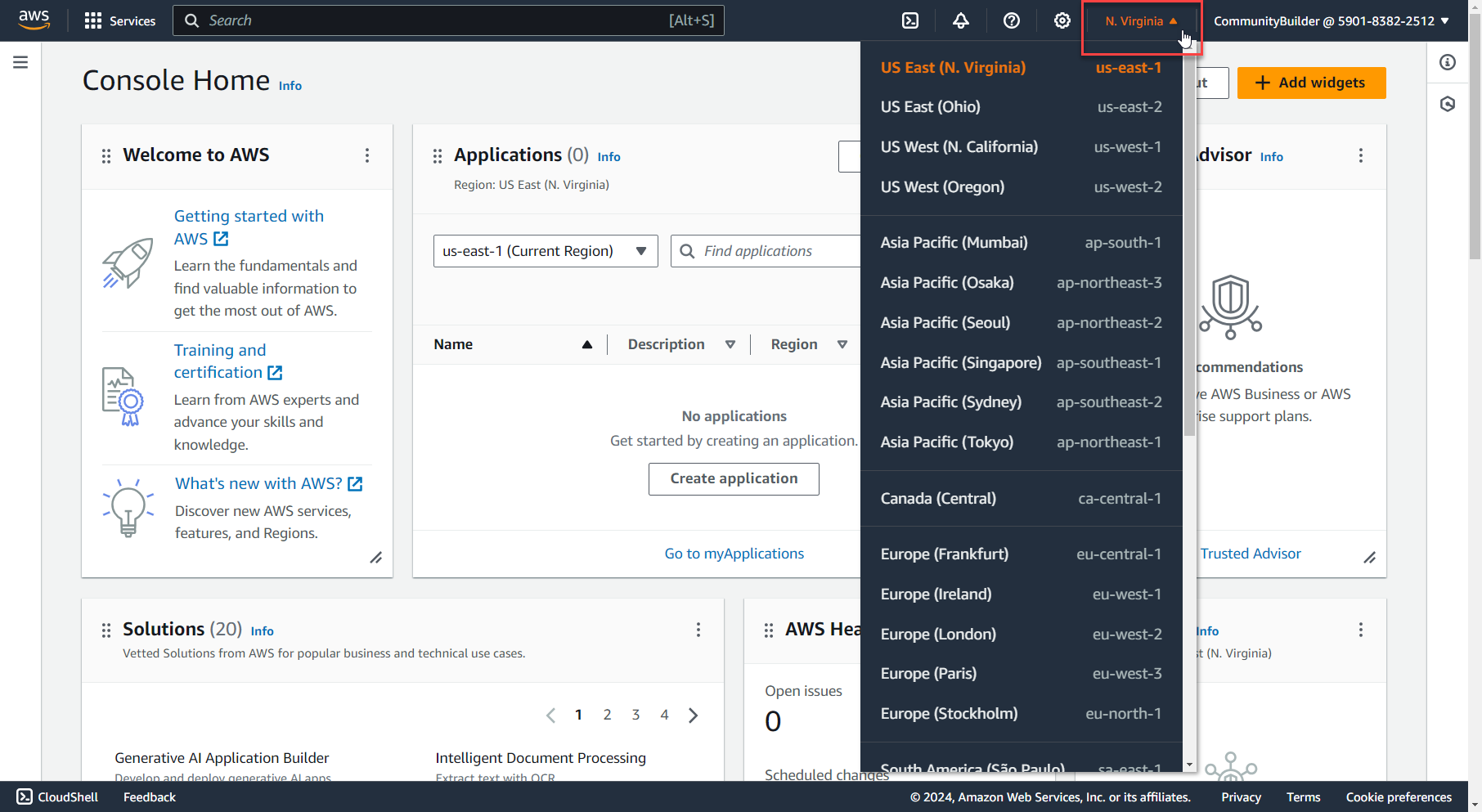The image size is (1482, 812).
Task: Open Welcome to AWS widget options menu
Action: click(x=367, y=155)
